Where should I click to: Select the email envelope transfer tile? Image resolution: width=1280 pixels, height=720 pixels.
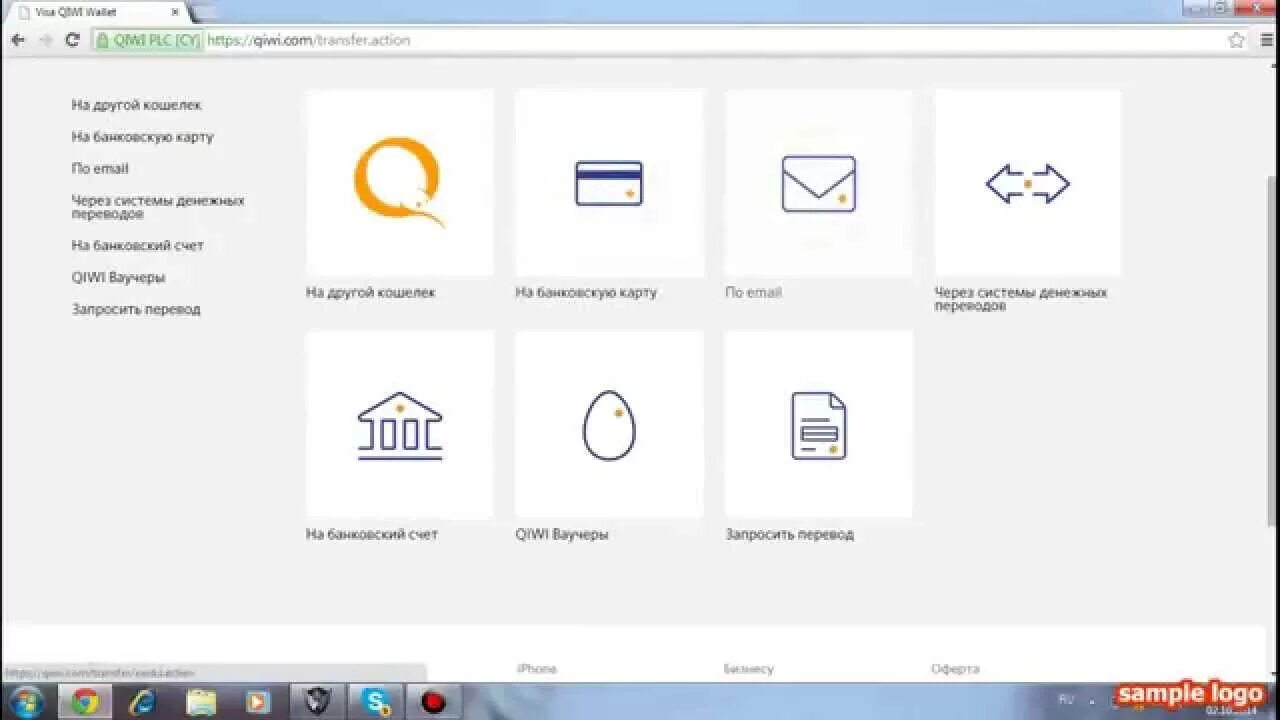click(x=818, y=183)
